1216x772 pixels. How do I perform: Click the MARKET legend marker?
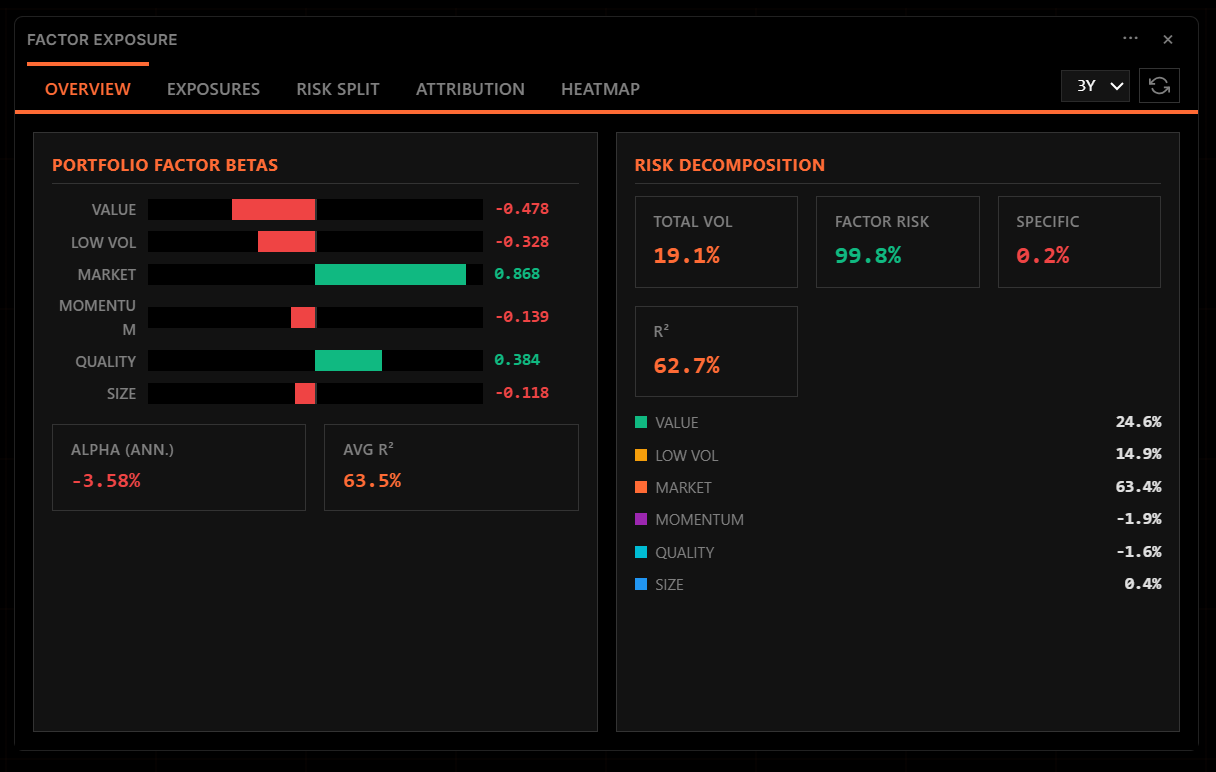(x=641, y=487)
